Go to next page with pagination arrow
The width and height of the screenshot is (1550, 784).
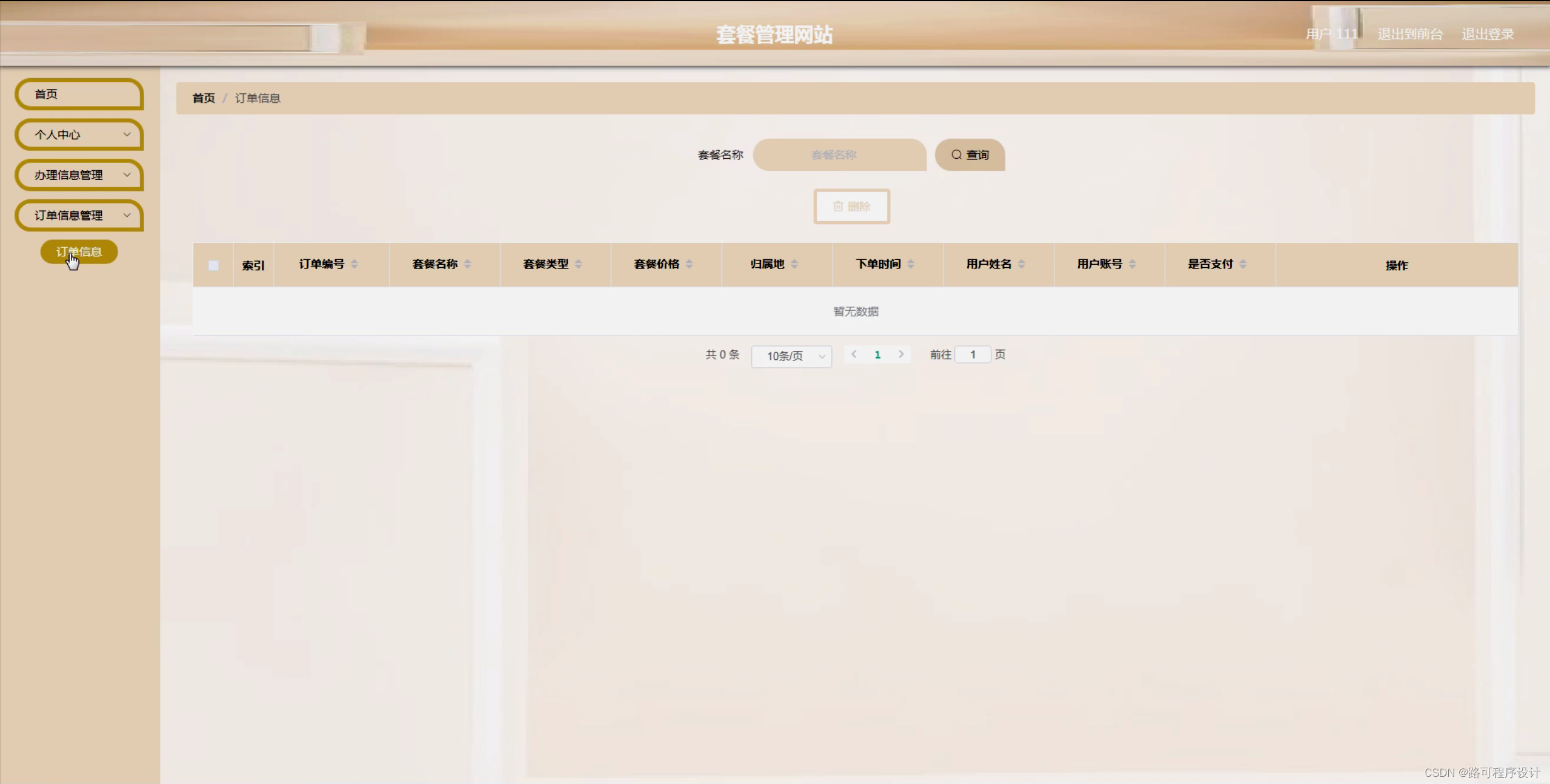point(901,354)
